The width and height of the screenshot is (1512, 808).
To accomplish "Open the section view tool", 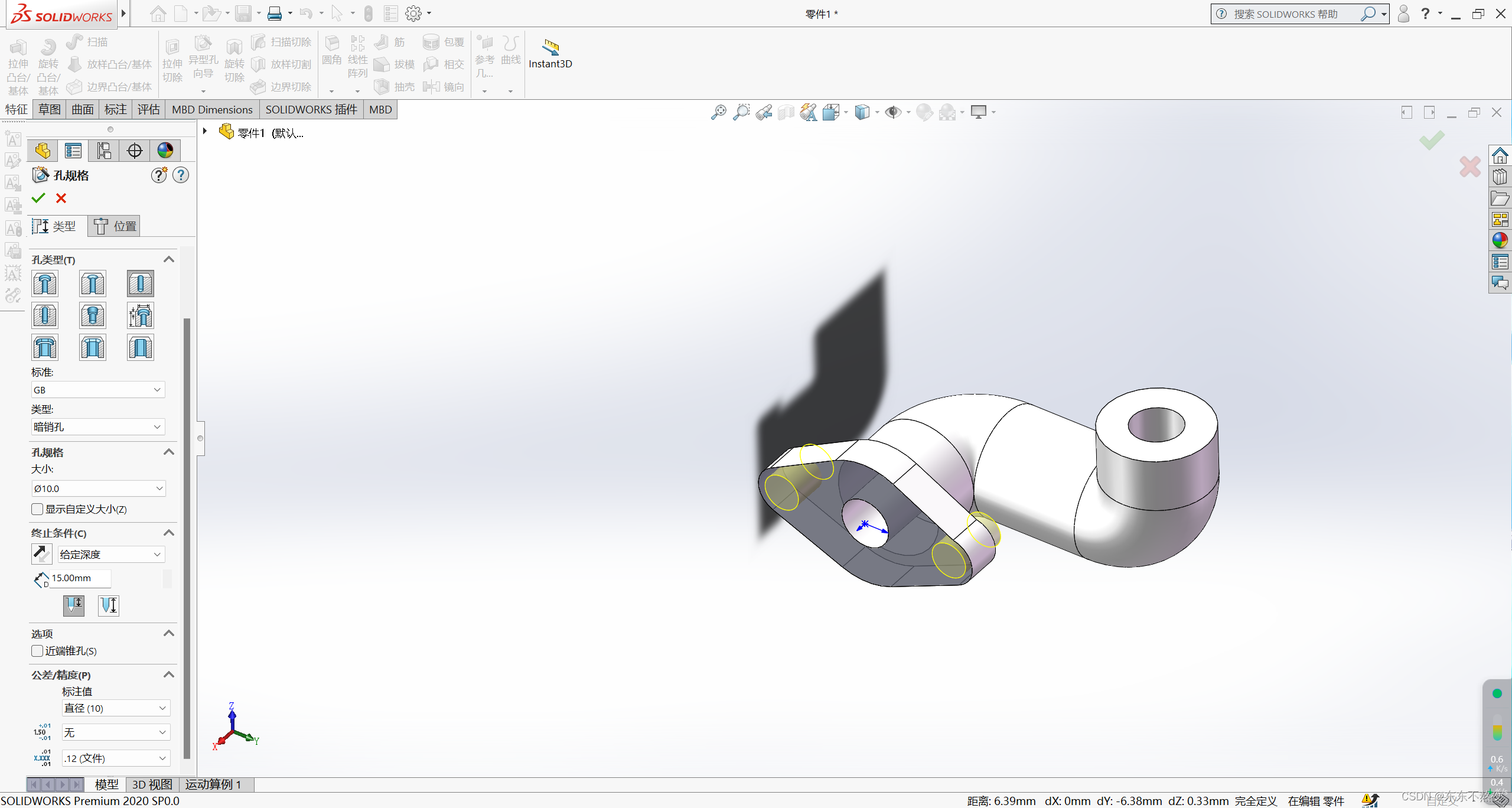I will pyautogui.click(x=785, y=112).
